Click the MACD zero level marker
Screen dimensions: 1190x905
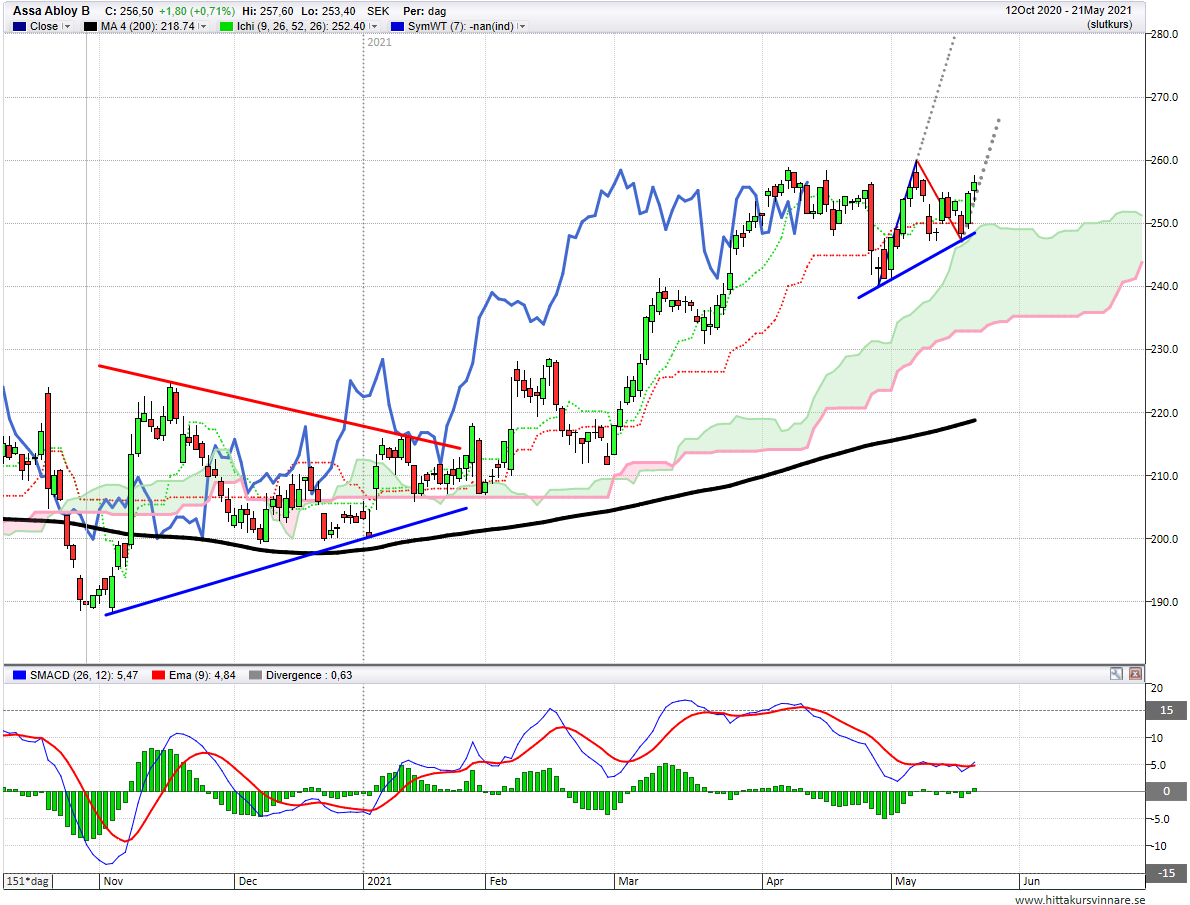(1166, 791)
